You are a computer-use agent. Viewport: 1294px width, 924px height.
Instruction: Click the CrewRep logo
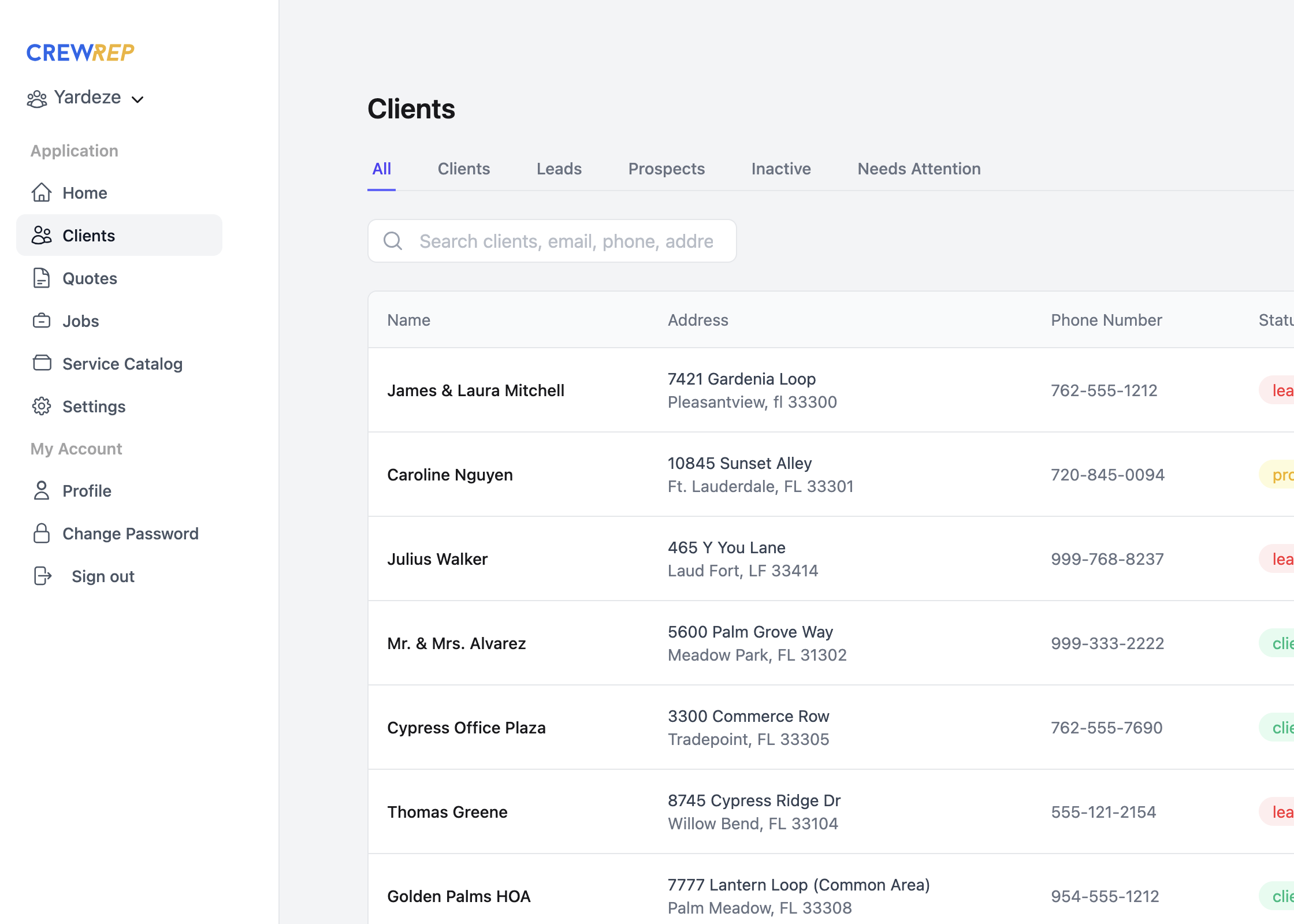click(80, 53)
